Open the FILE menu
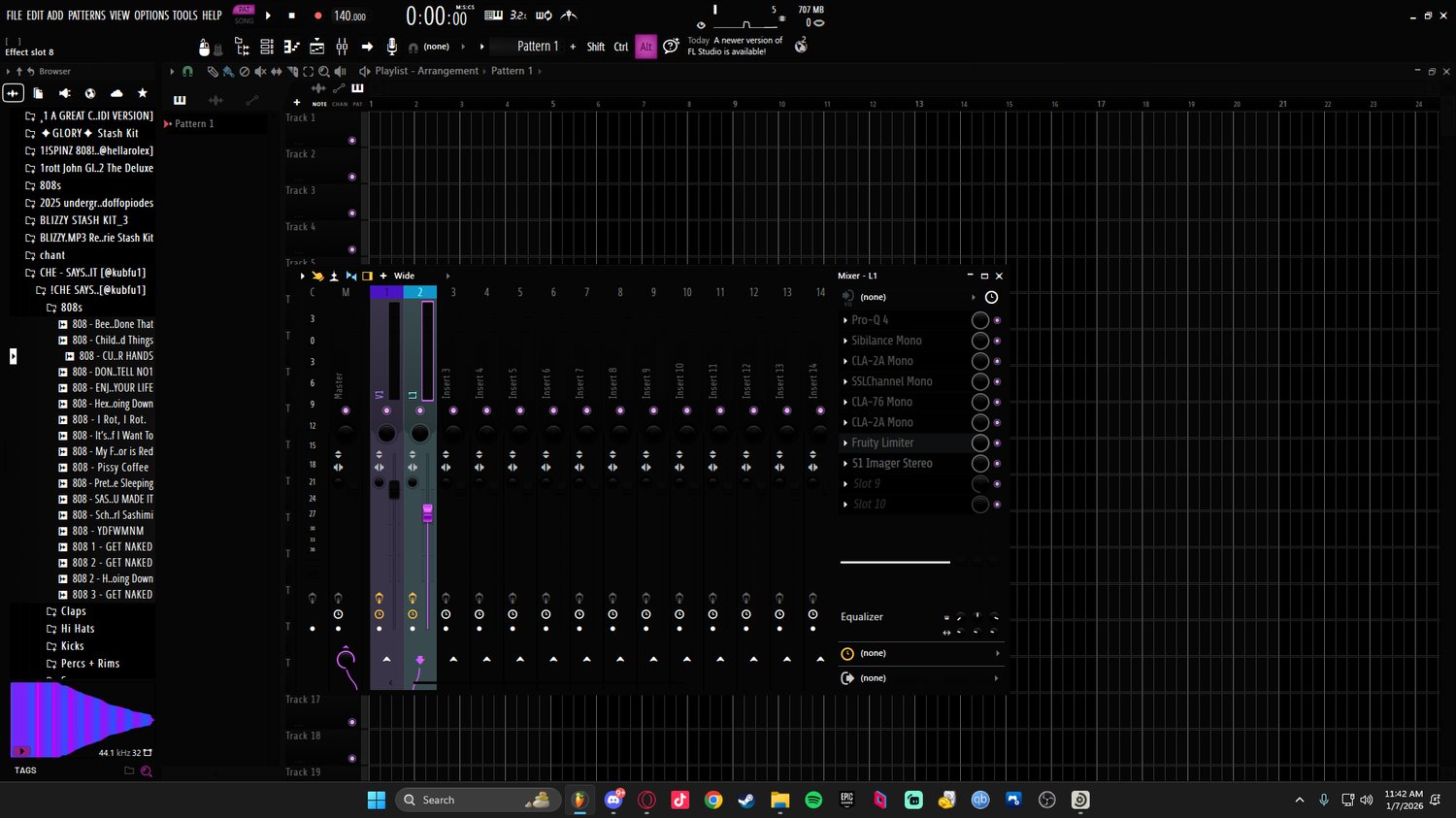 15,16
